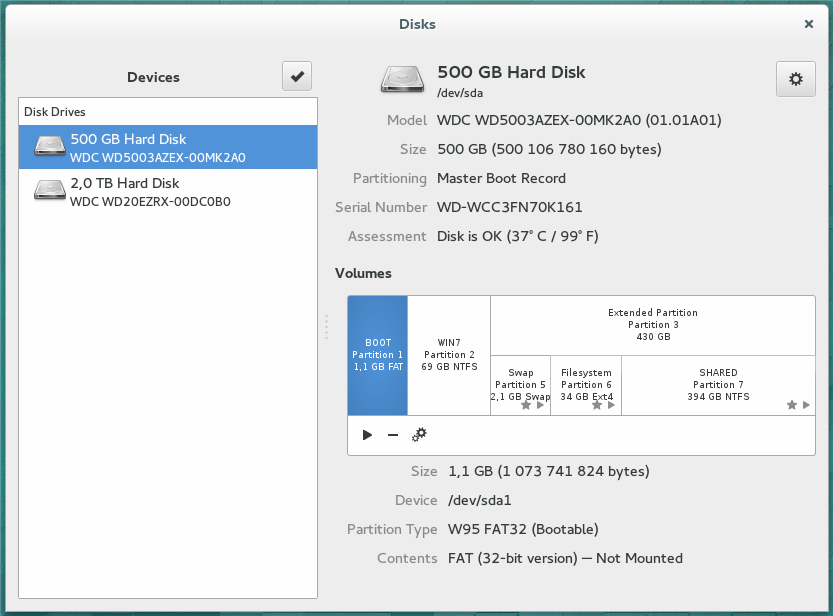The width and height of the screenshot is (833, 616).
Task: Click the size value 500 106 780 160 bytes
Action: 549,149
